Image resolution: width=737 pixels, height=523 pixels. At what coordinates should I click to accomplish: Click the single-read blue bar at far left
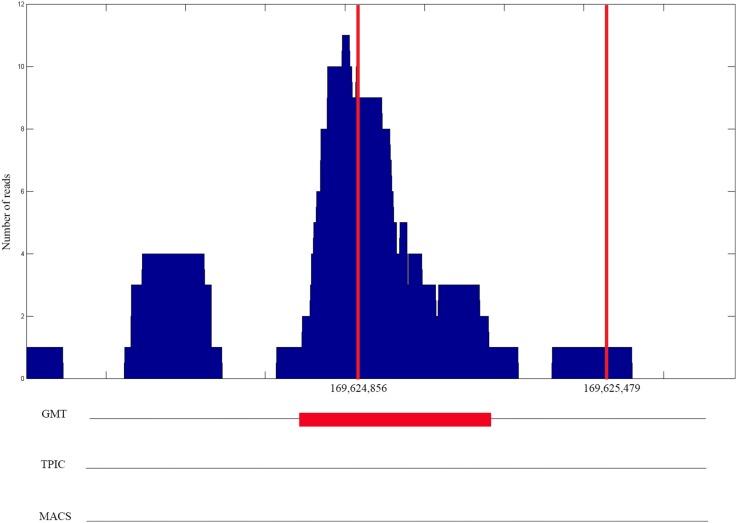pyautogui.click(x=44, y=362)
